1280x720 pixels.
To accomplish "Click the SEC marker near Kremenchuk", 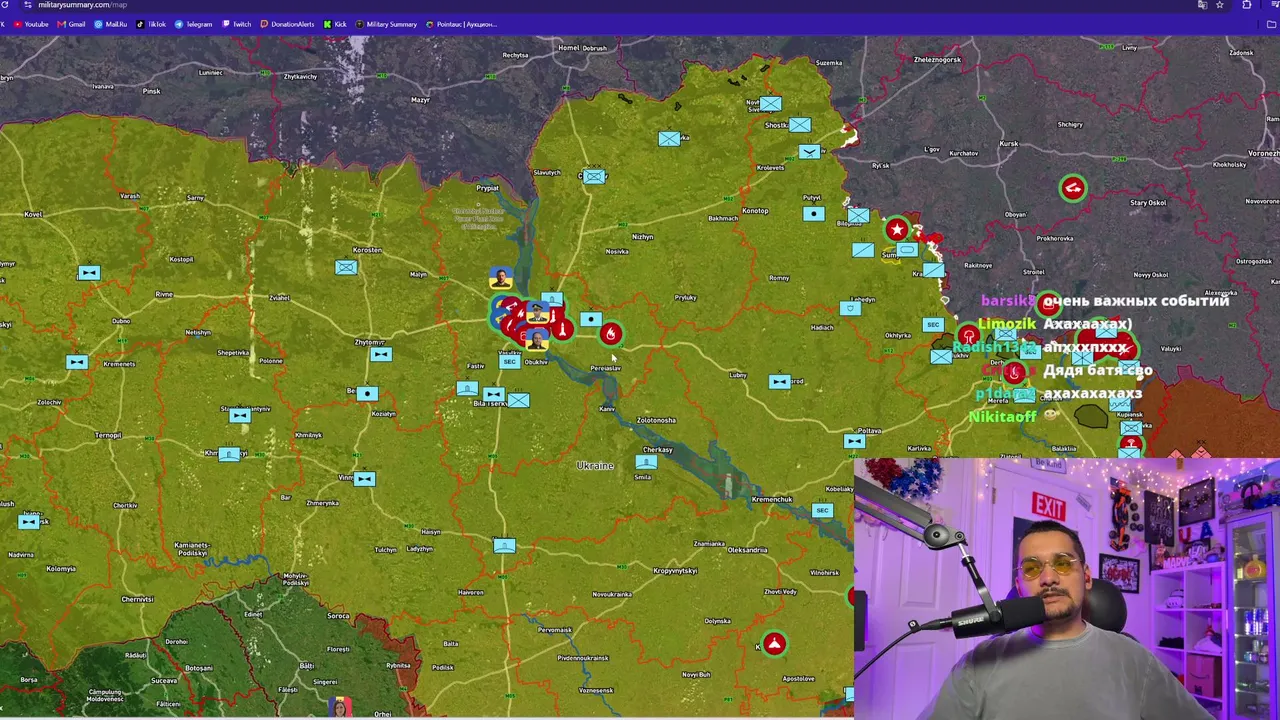I will (x=821, y=510).
